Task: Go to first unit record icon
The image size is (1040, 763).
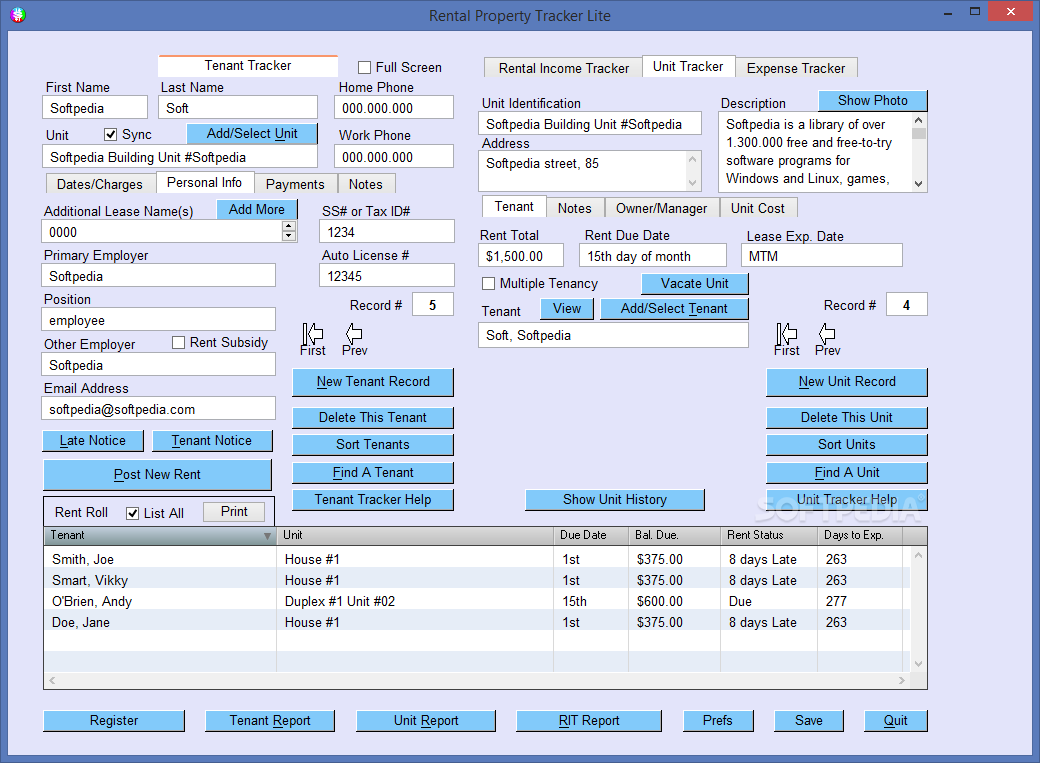Action: point(787,333)
